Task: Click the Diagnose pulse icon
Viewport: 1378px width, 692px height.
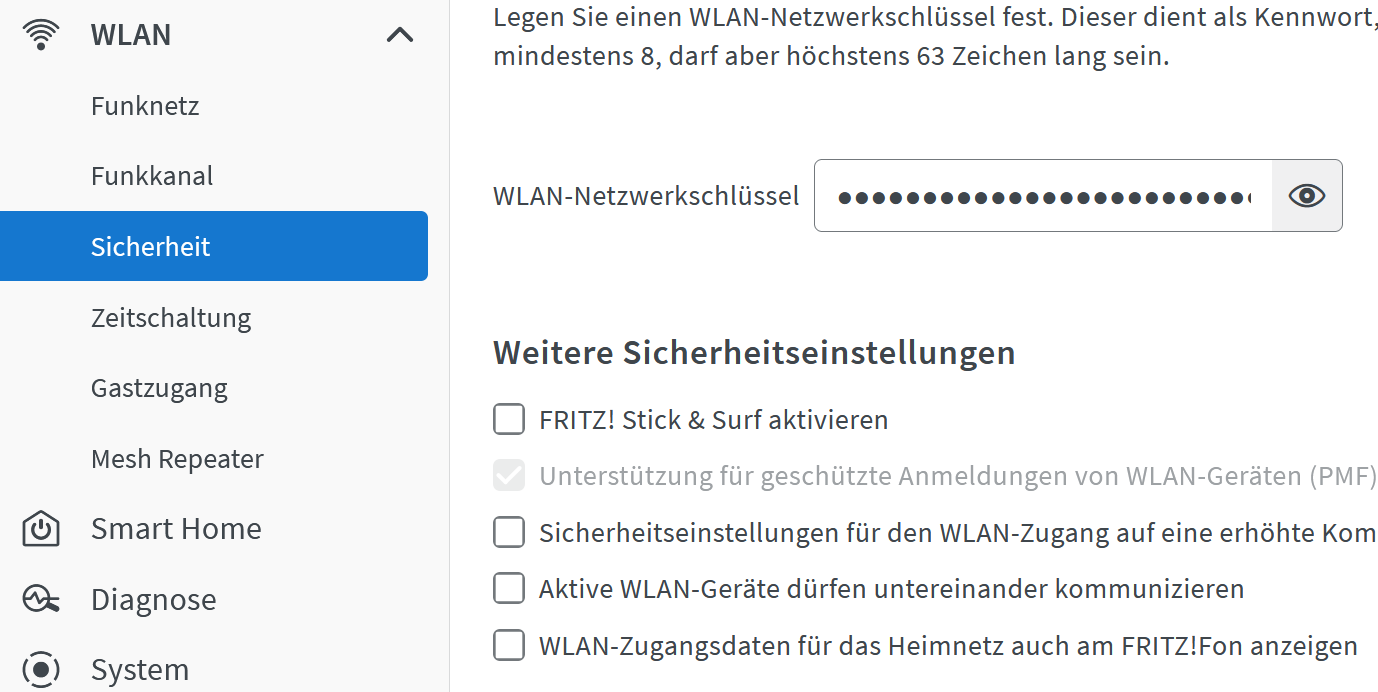Action: 41,599
